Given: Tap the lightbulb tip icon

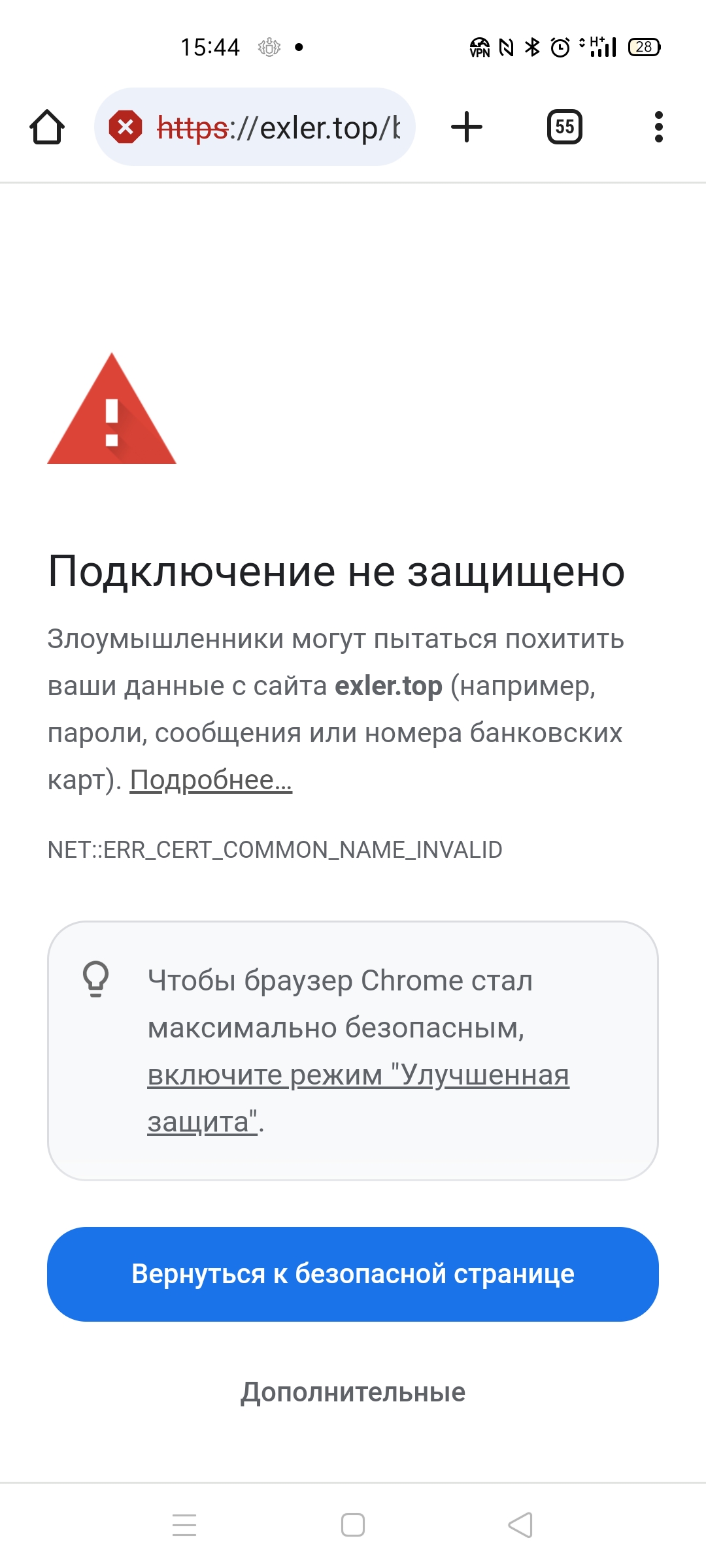Looking at the screenshot, I should [x=95, y=978].
